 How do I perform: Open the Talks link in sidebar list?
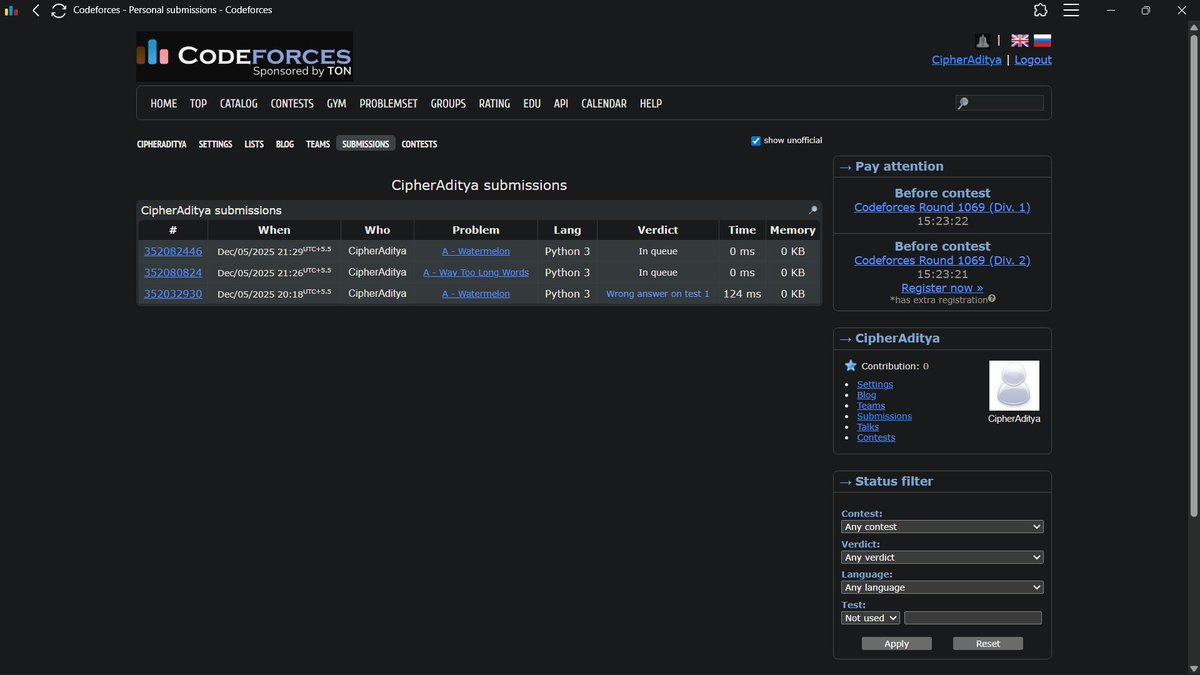868,427
